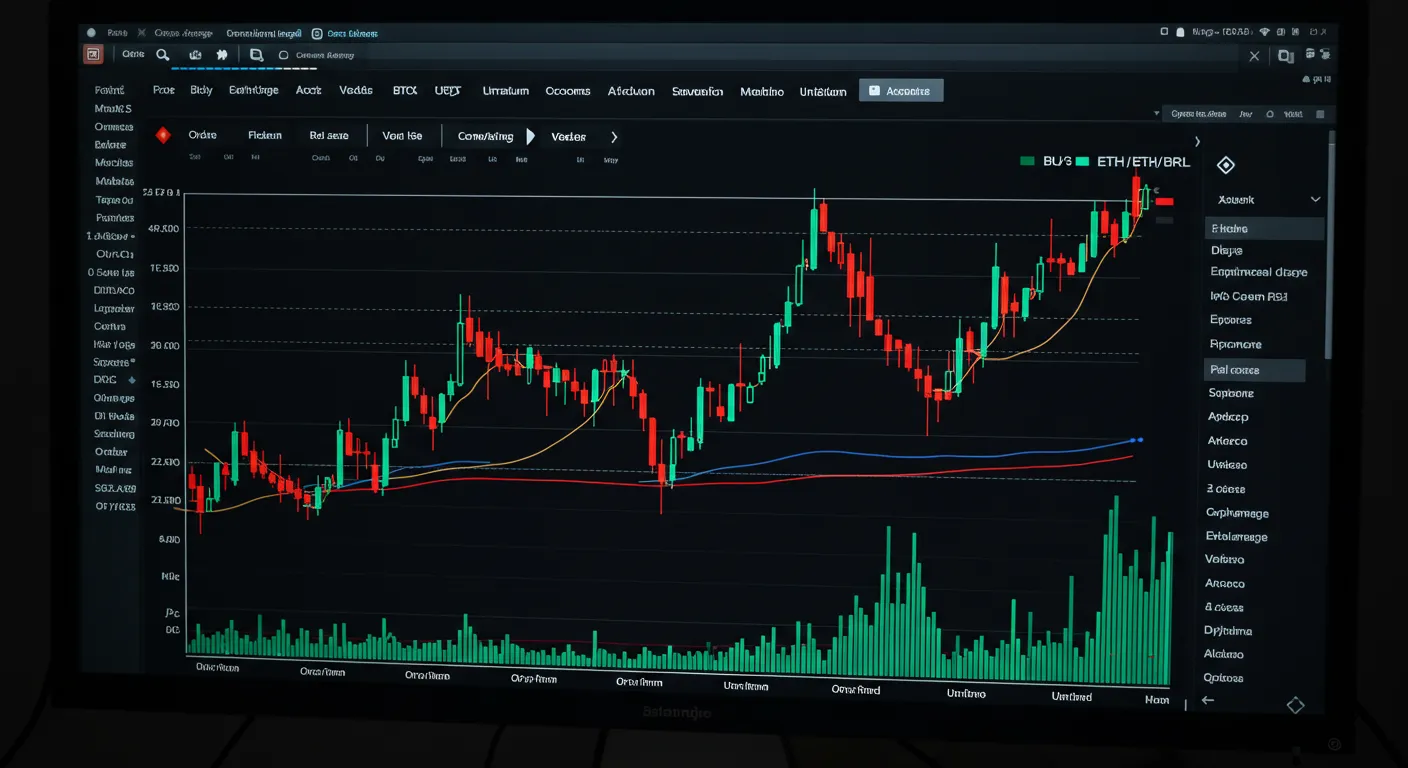Open the search tool in the toolbar

(162, 55)
